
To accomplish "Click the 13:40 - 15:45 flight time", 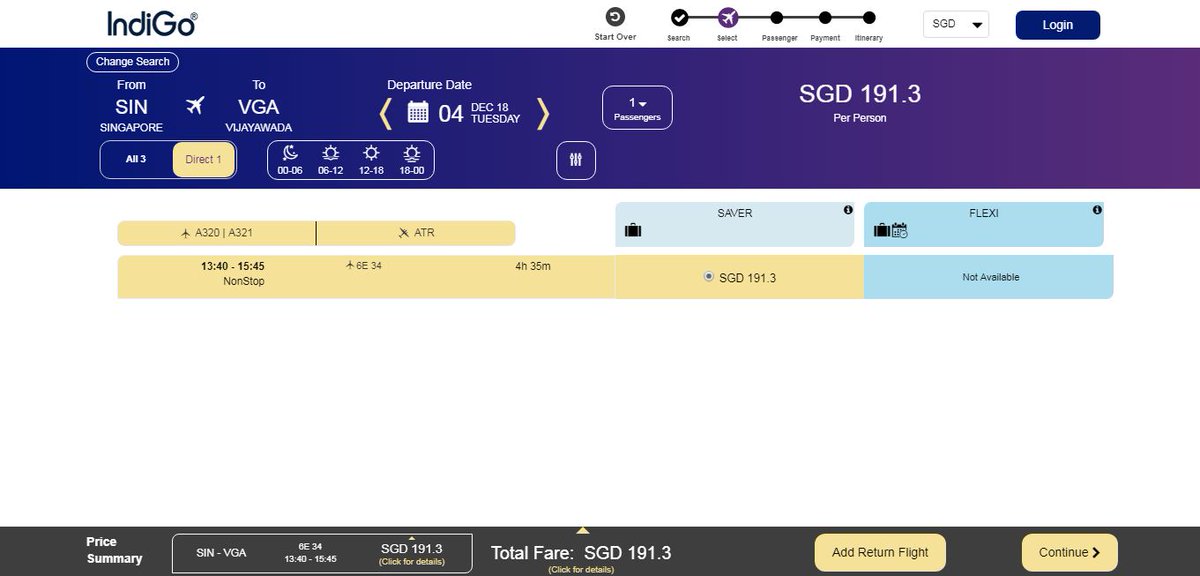I will coord(233,267).
